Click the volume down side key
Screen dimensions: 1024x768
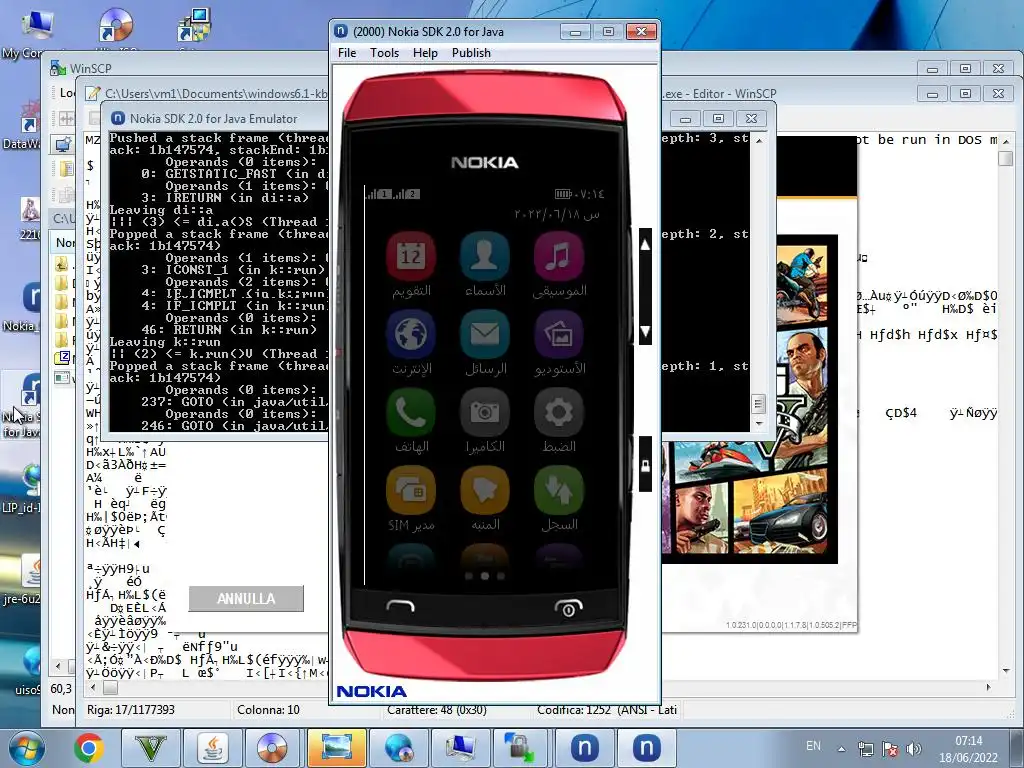pyautogui.click(x=645, y=332)
